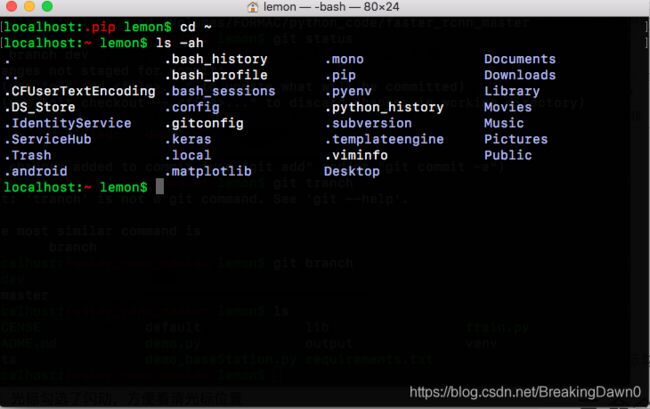
Task: Click the "localhost:.pip lemon$" prompt text
Action: point(87,27)
